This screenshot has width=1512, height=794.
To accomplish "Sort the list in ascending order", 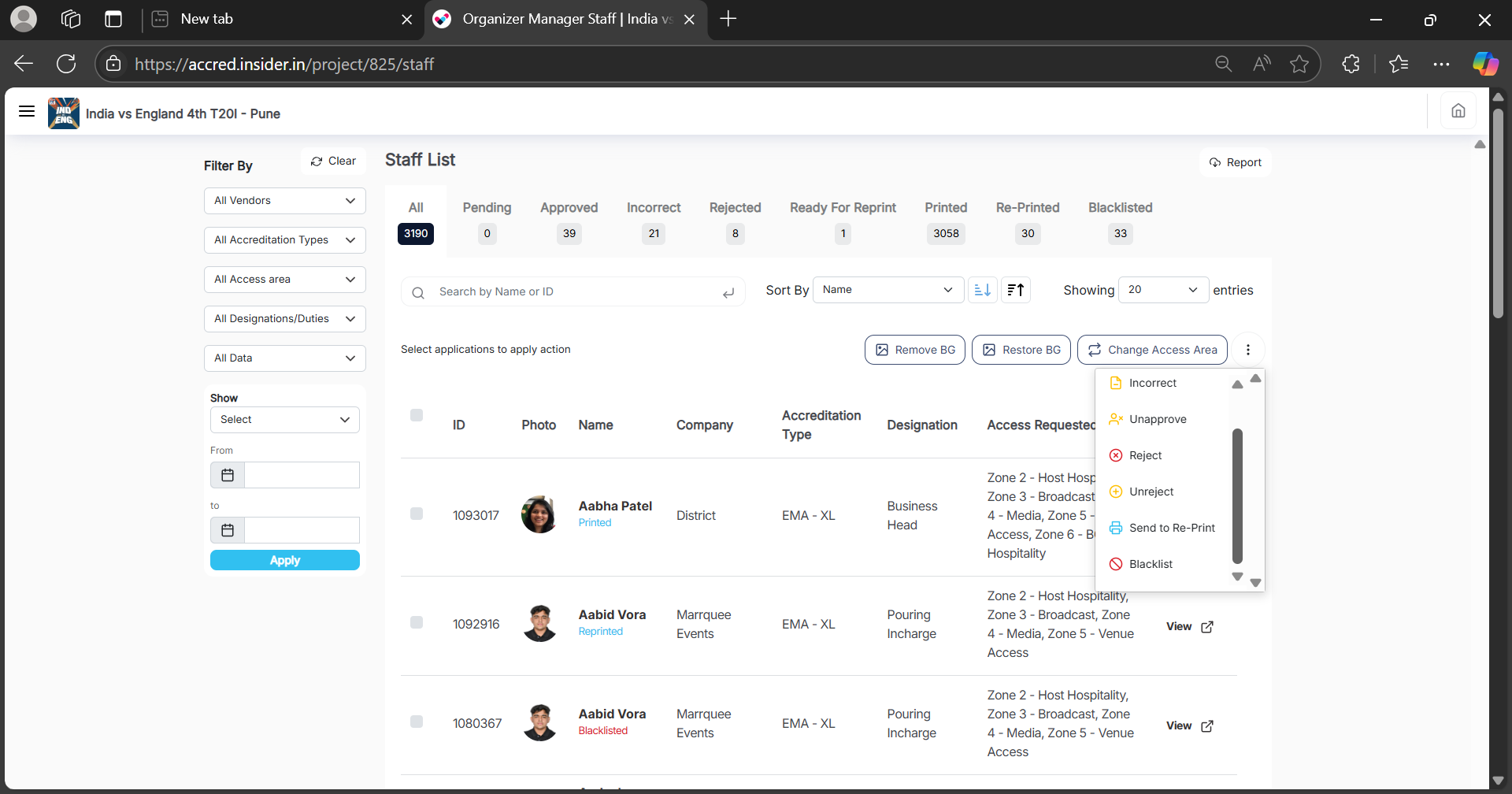I will tap(982, 290).
